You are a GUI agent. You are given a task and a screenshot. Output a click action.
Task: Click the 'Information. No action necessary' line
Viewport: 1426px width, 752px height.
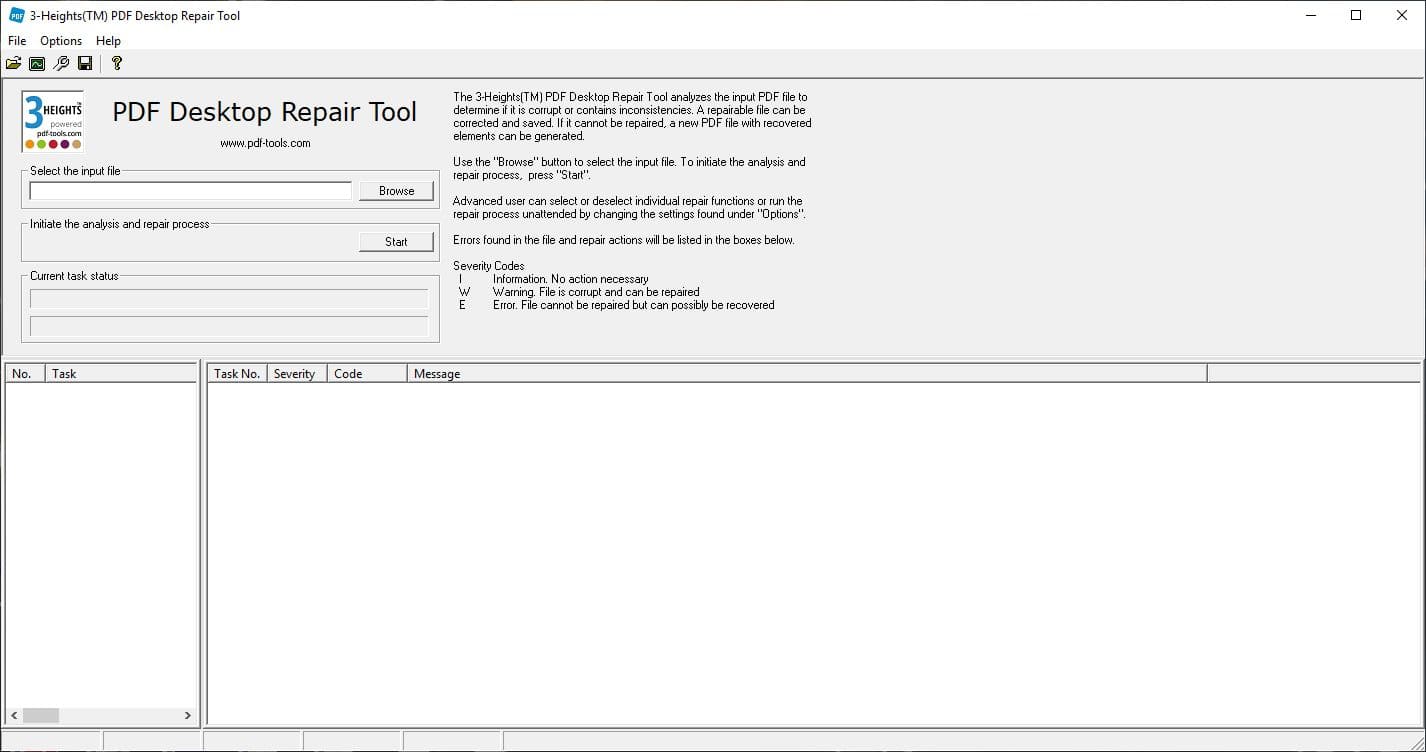pyautogui.click(x=570, y=279)
